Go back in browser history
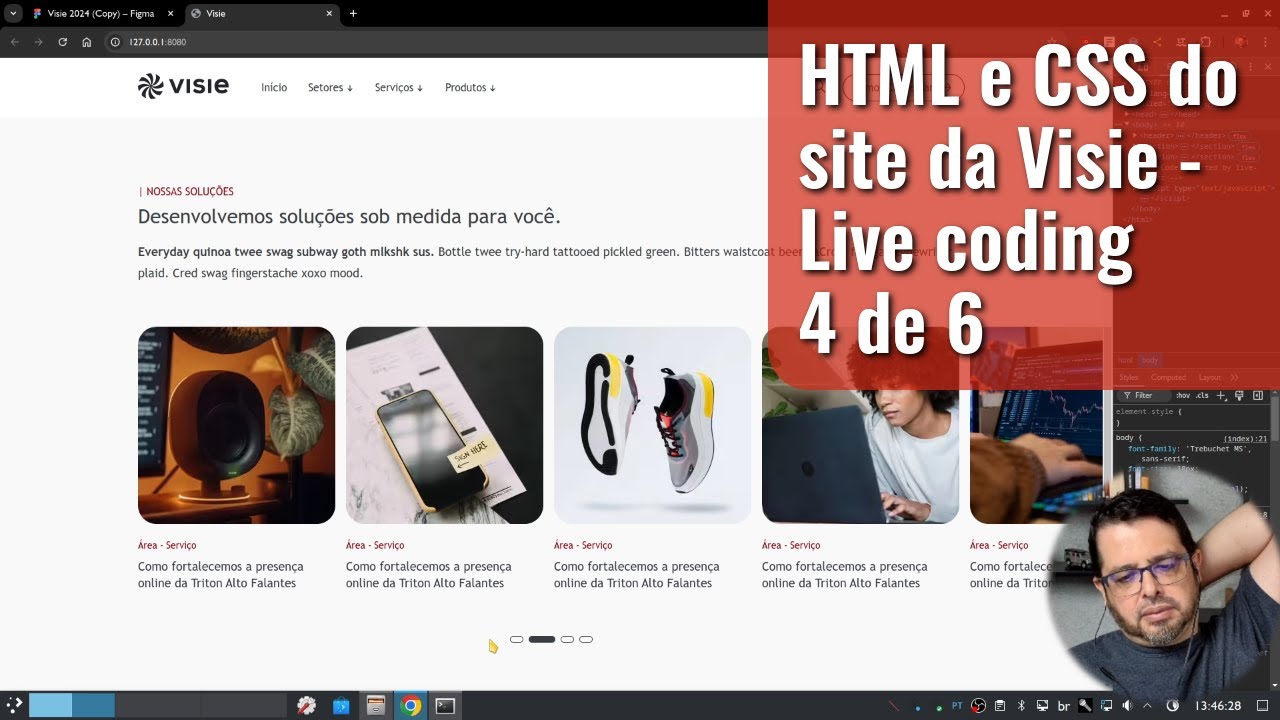Screen dimensions: 1280x720 coord(14,42)
